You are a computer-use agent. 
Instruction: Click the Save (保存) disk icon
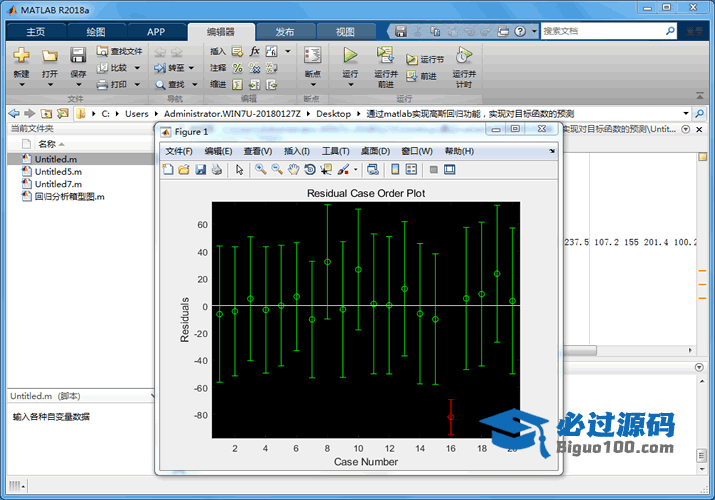78,55
